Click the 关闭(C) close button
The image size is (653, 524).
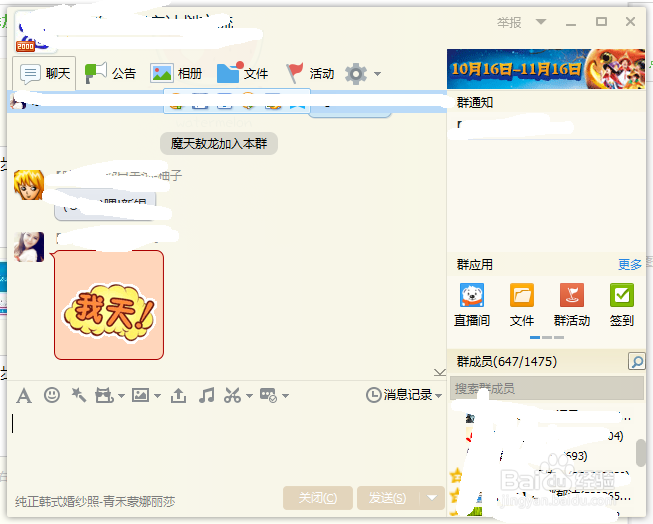click(x=317, y=498)
